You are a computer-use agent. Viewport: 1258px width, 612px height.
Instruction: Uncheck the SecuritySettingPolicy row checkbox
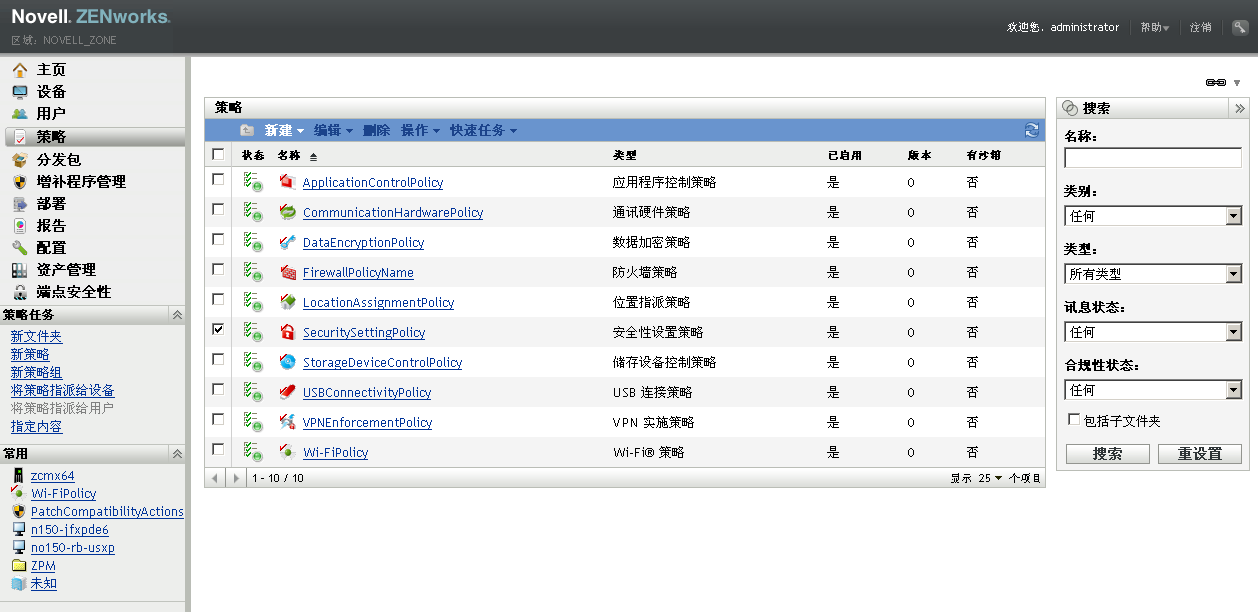[218, 329]
